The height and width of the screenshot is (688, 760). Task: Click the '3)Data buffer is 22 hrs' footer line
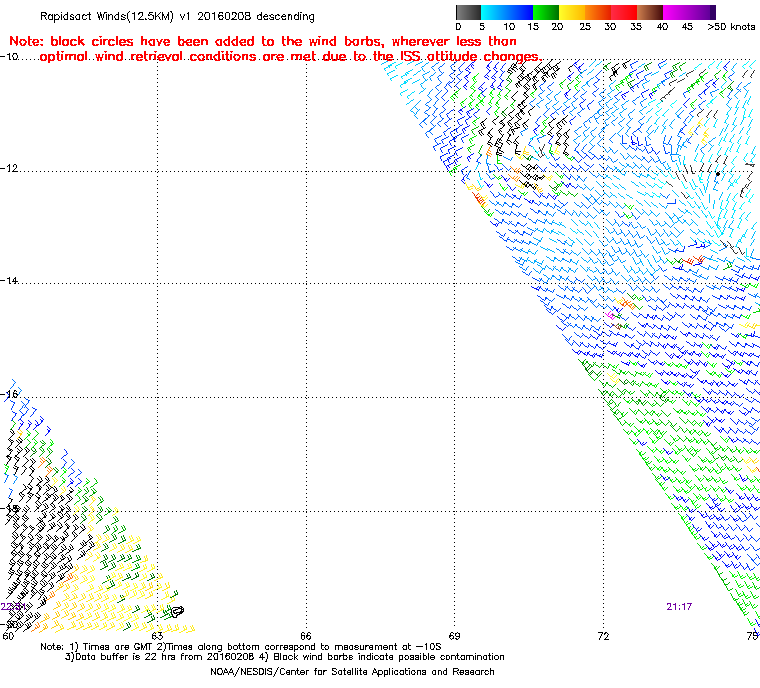[x=285, y=657]
